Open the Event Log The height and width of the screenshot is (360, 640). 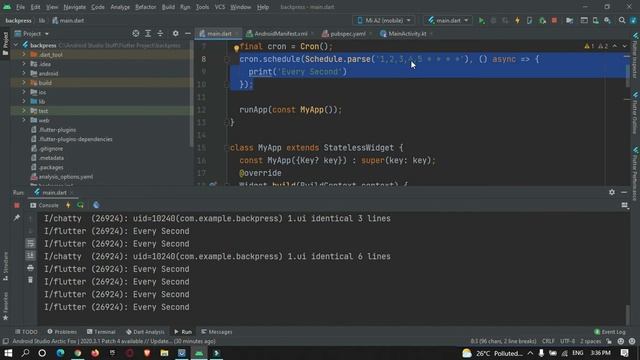[x=610, y=332]
